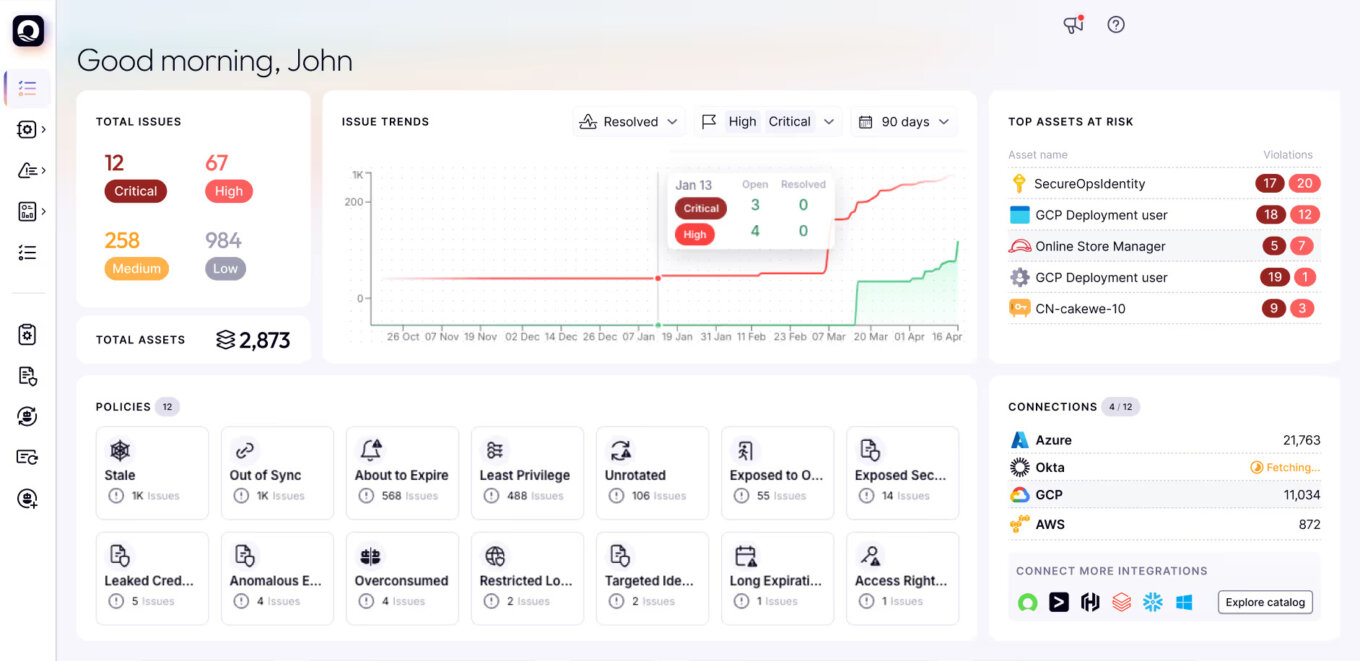Click the app logo in the sidebar
Screen dimensions: 1360x661
pos(28,31)
